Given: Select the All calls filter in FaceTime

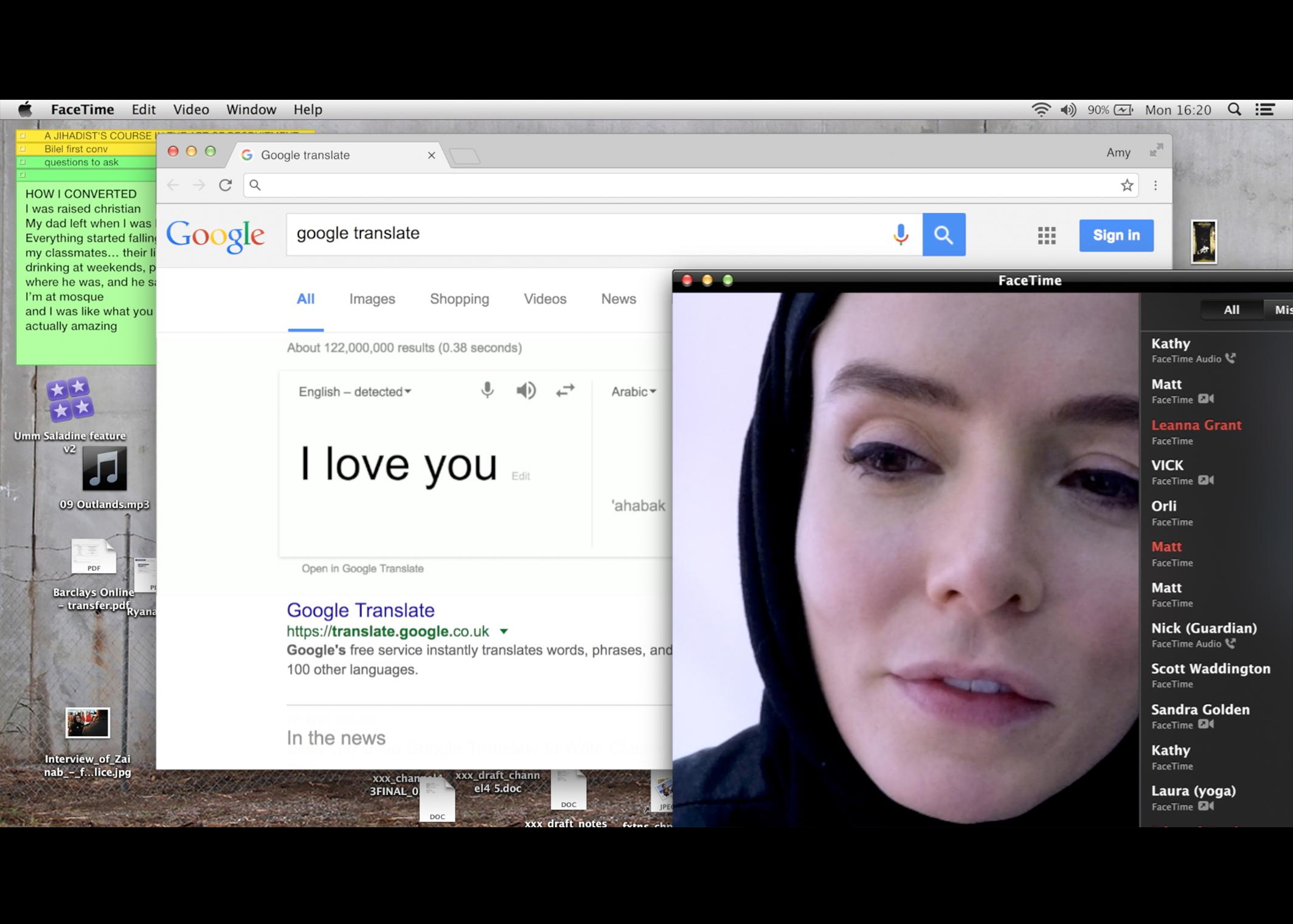Looking at the screenshot, I should [x=1231, y=310].
